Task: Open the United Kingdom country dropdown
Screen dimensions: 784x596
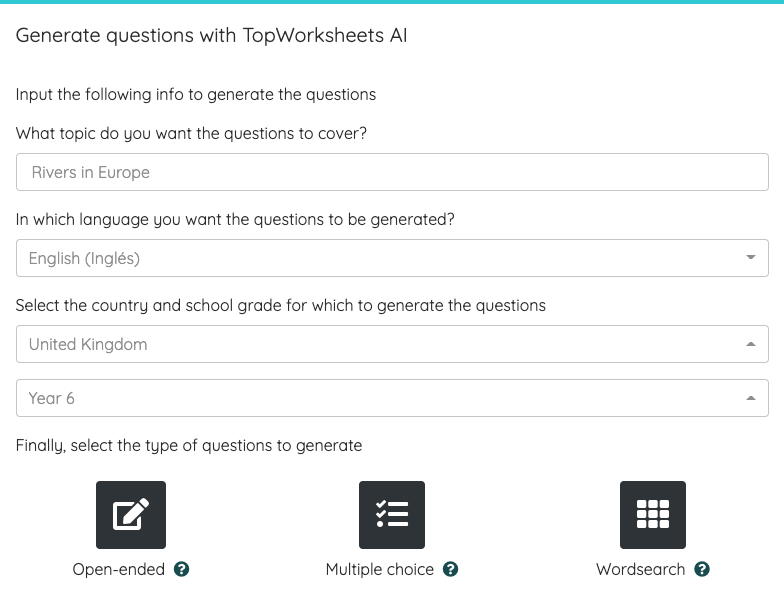Action: 392,344
